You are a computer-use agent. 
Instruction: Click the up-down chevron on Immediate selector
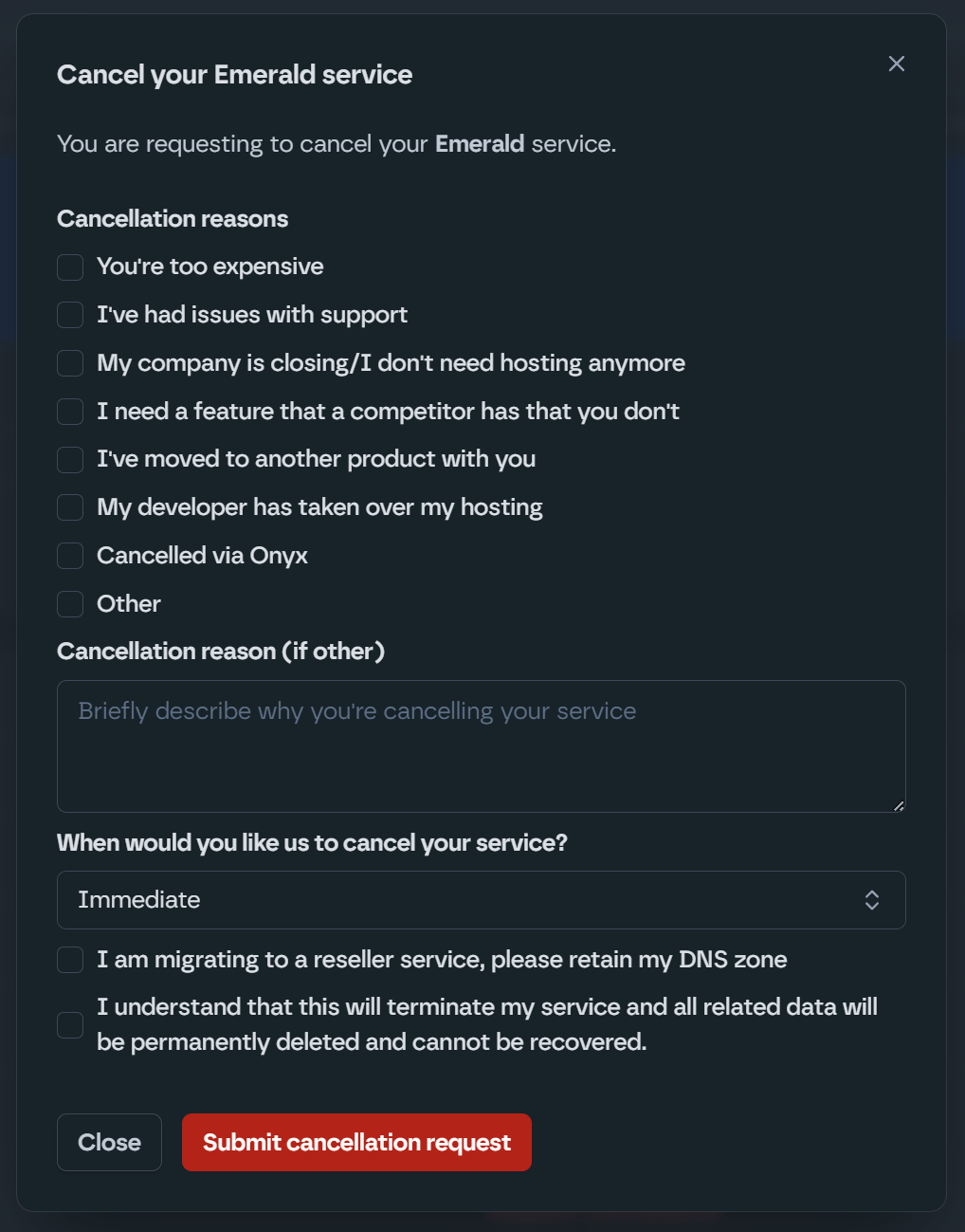click(x=872, y=900)
